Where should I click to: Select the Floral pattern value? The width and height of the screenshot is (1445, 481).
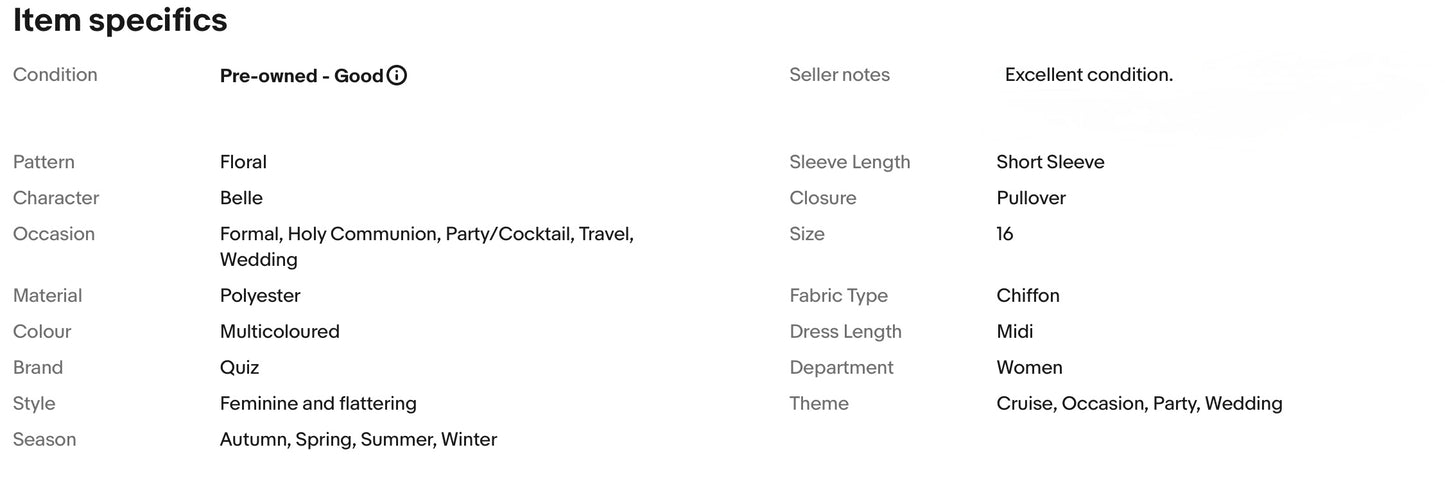(x=243, y=162)
